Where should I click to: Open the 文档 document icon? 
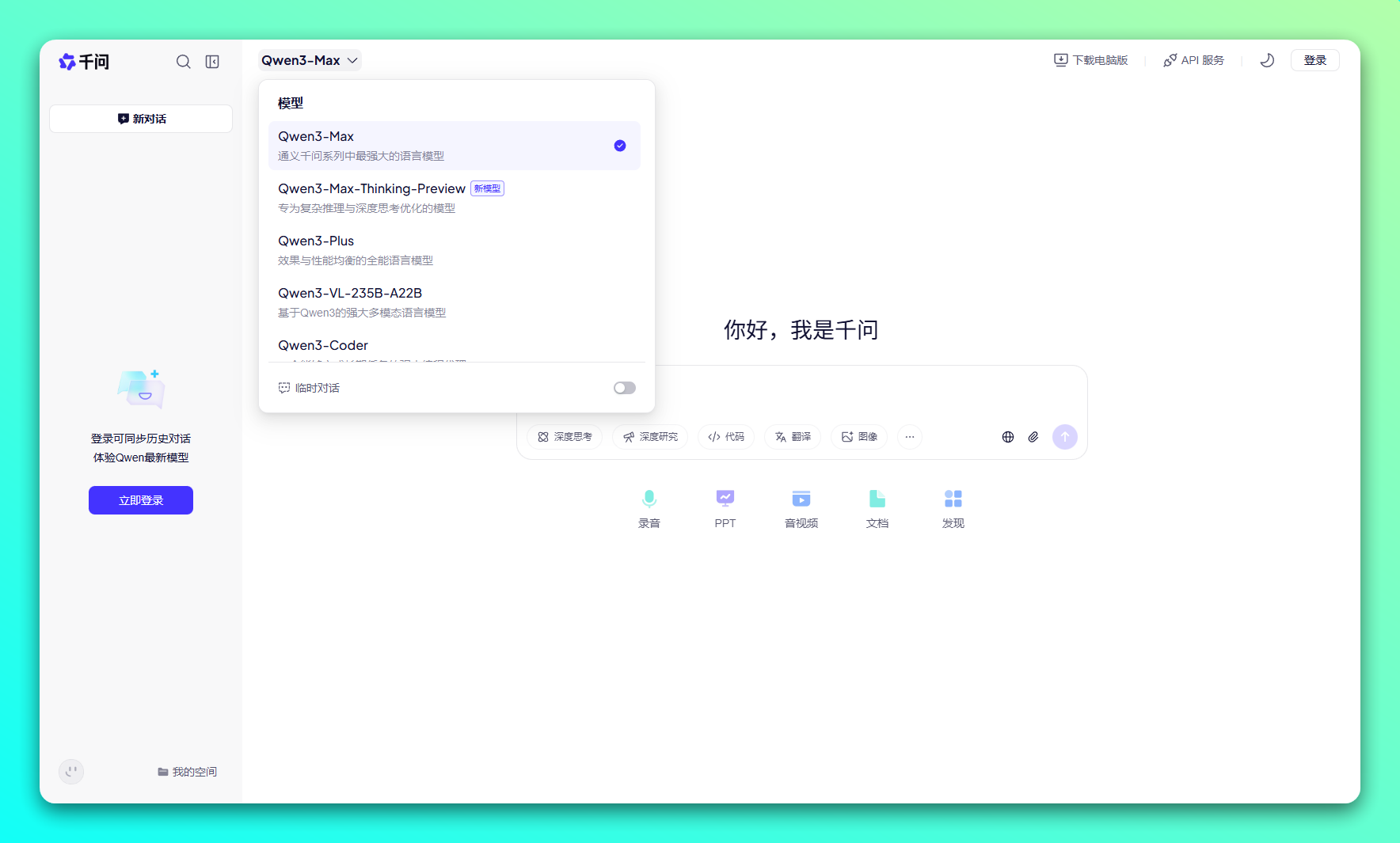[x=877, y=499]
